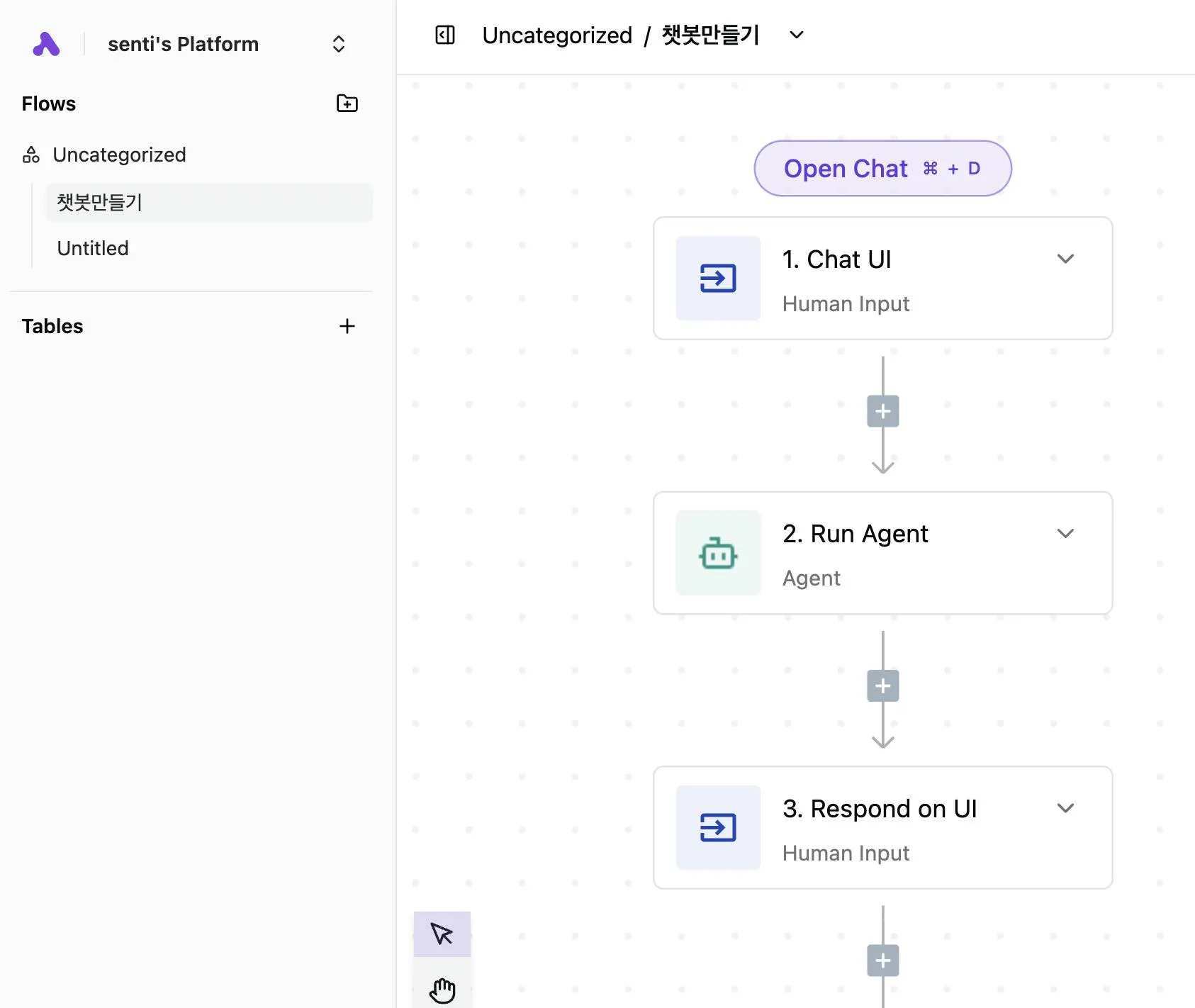Image resolution: width=1195 pixels, height=1008 pixels.
Task: Open the 챗봇만들기 breadcrumb dropdown
Action: (x=796, y=35)
